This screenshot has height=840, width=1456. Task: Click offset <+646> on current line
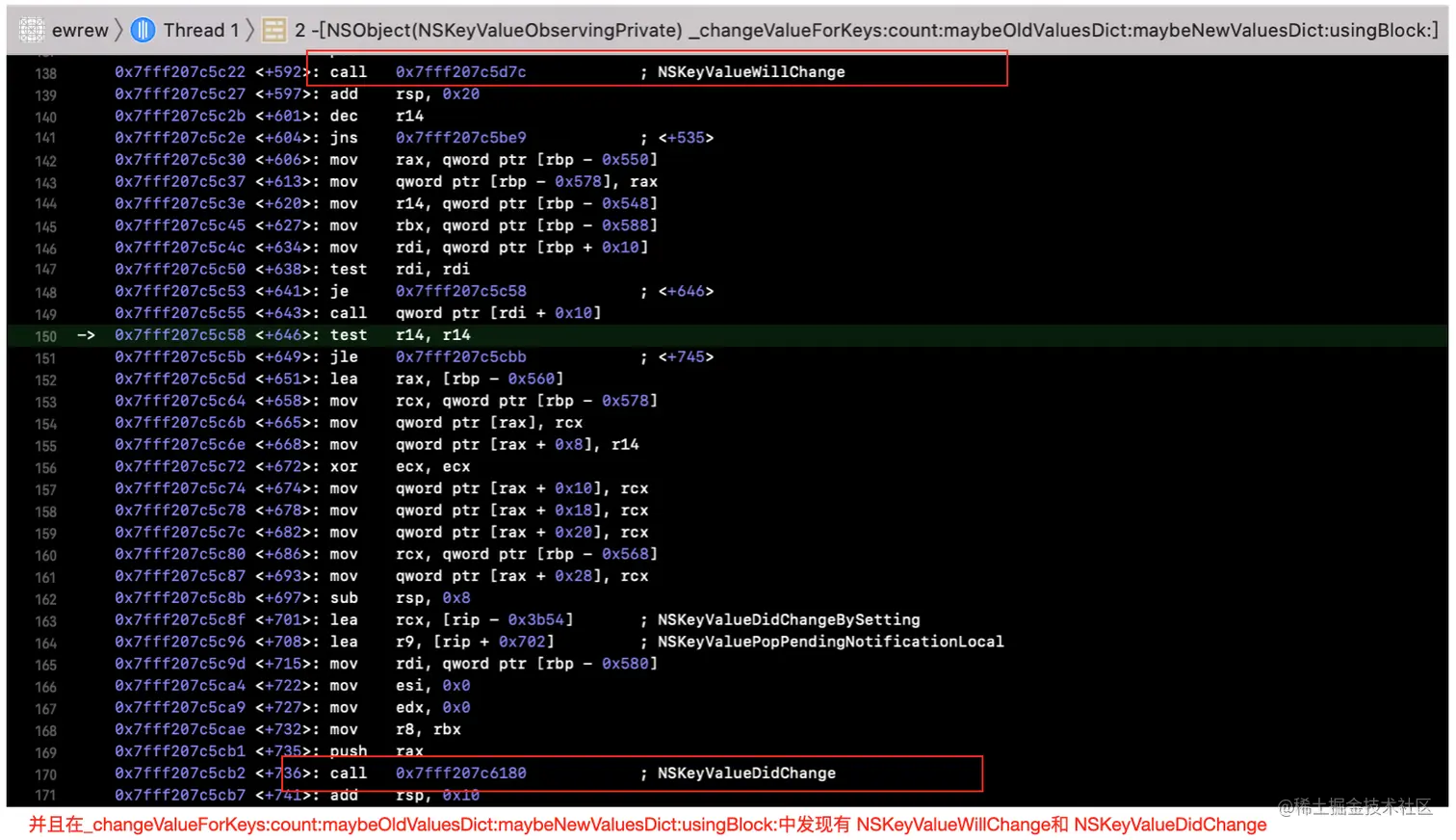tap(283, 335)
